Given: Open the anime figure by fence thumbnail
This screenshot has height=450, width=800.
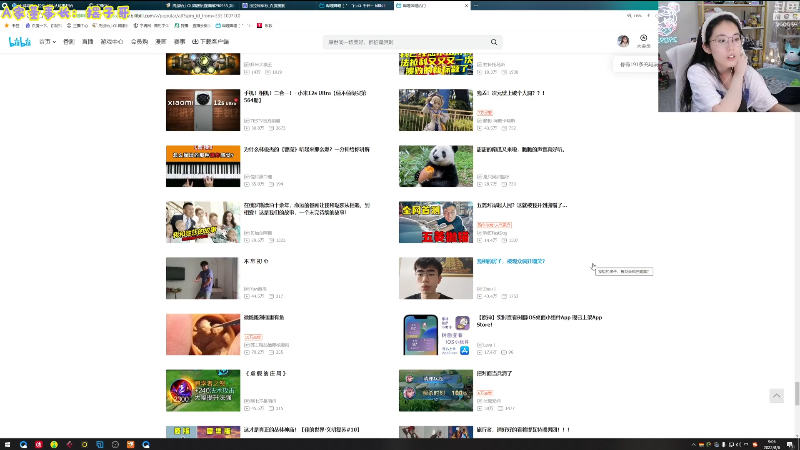Looking at the screenshot, I should (436, 110).
